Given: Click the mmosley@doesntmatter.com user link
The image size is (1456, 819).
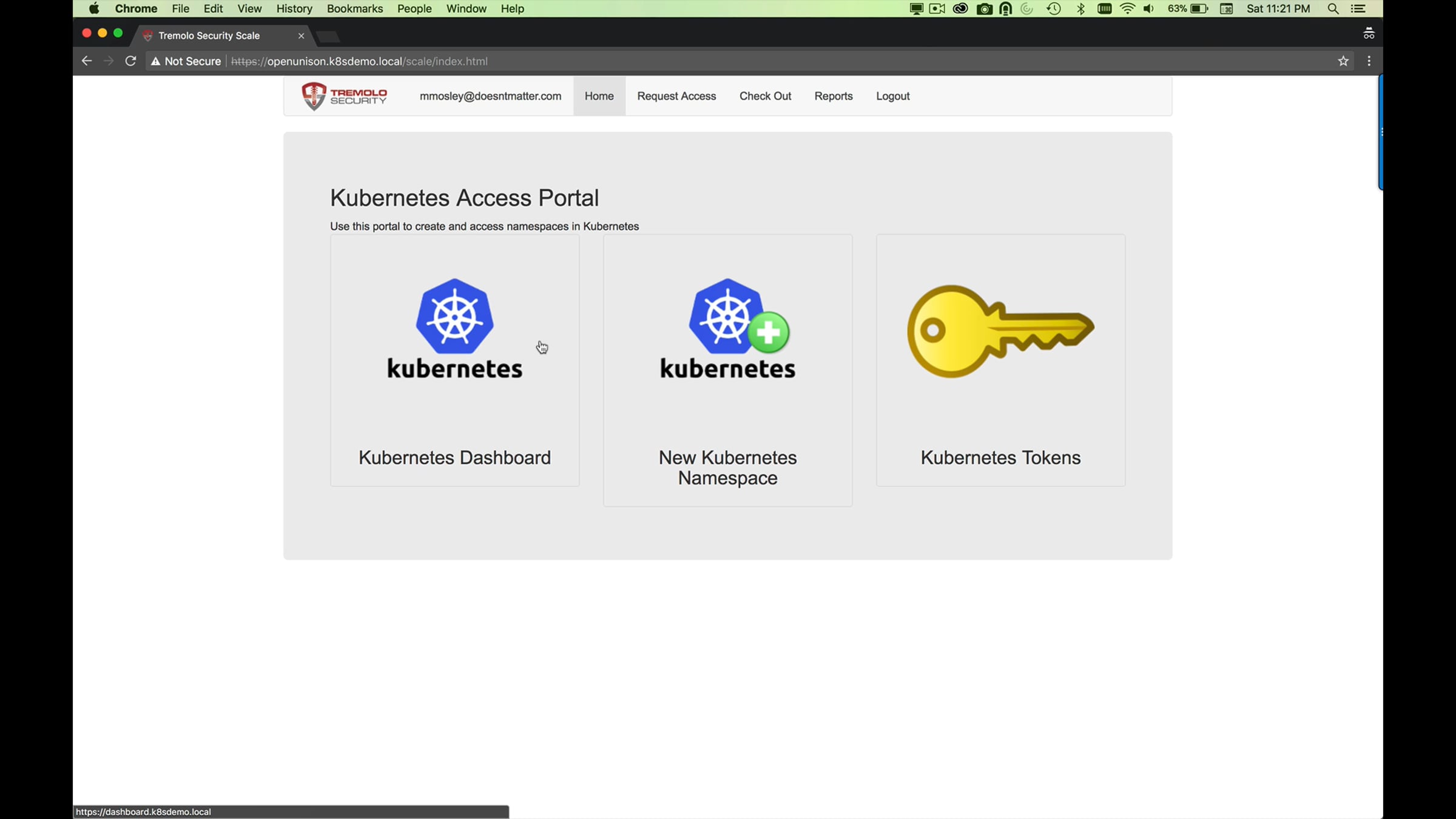Looking at the screenshot, I should pos(490,96).
